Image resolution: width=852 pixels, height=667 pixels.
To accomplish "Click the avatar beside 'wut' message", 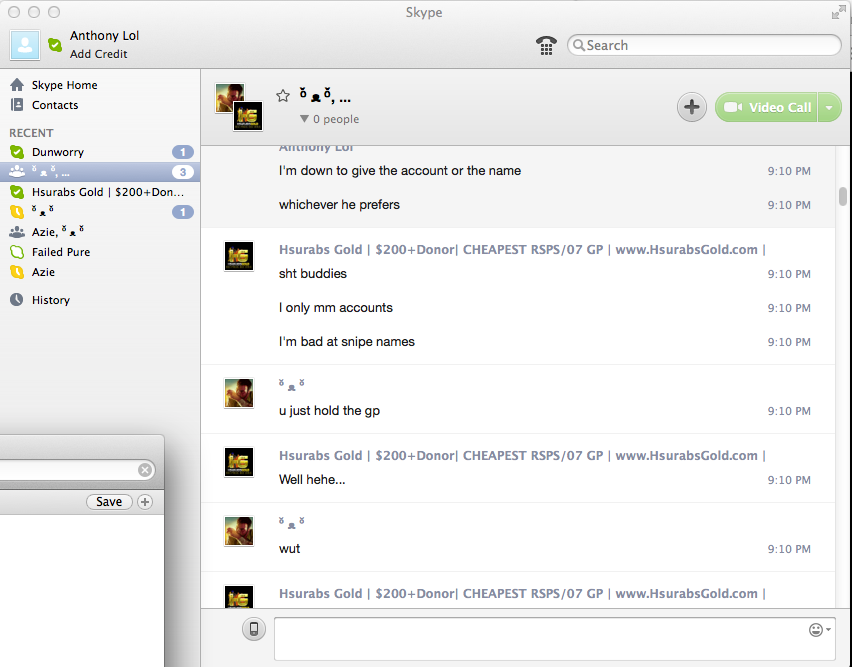I will [239, 531].
